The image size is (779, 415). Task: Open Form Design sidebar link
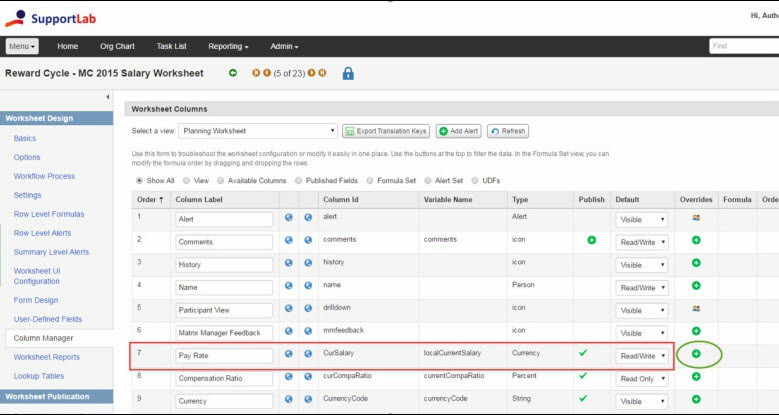36,300
